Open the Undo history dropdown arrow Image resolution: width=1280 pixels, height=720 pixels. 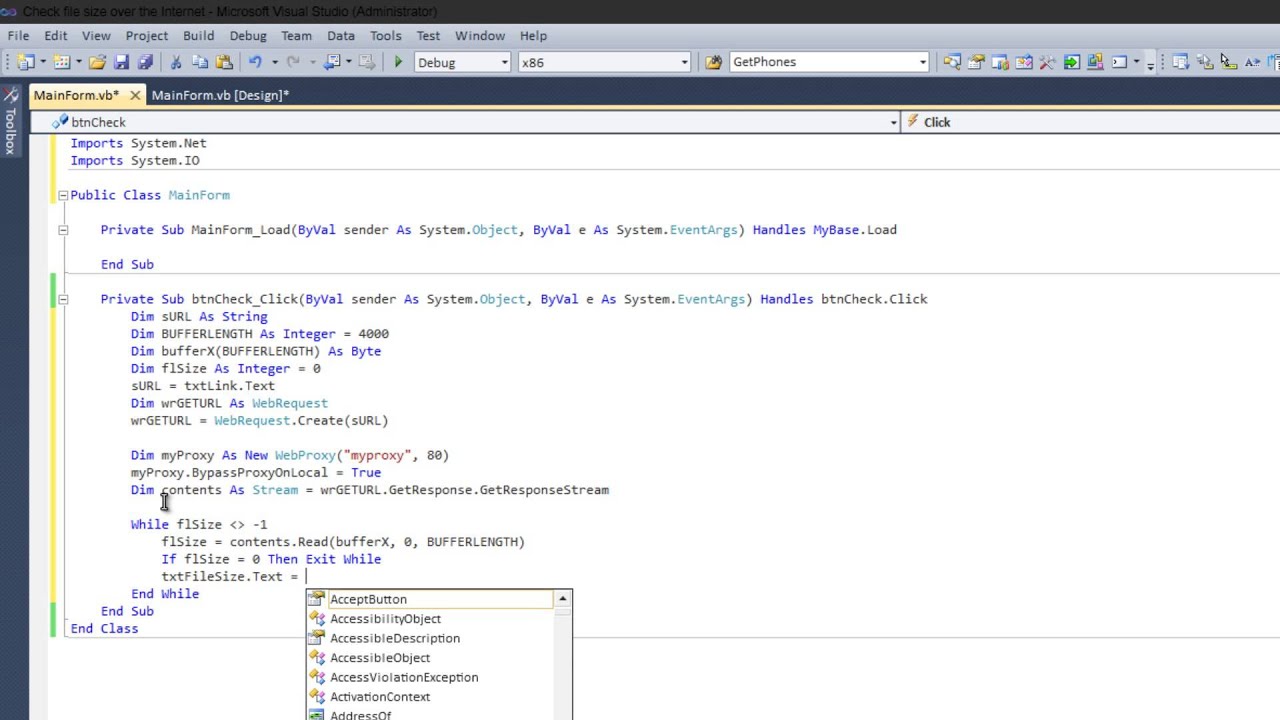pyautogui.click(x=274, y=62)
